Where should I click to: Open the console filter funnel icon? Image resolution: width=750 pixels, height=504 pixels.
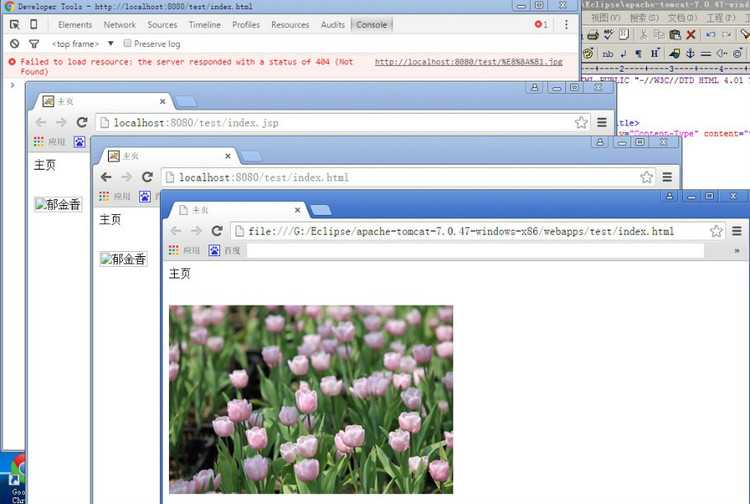33,44
